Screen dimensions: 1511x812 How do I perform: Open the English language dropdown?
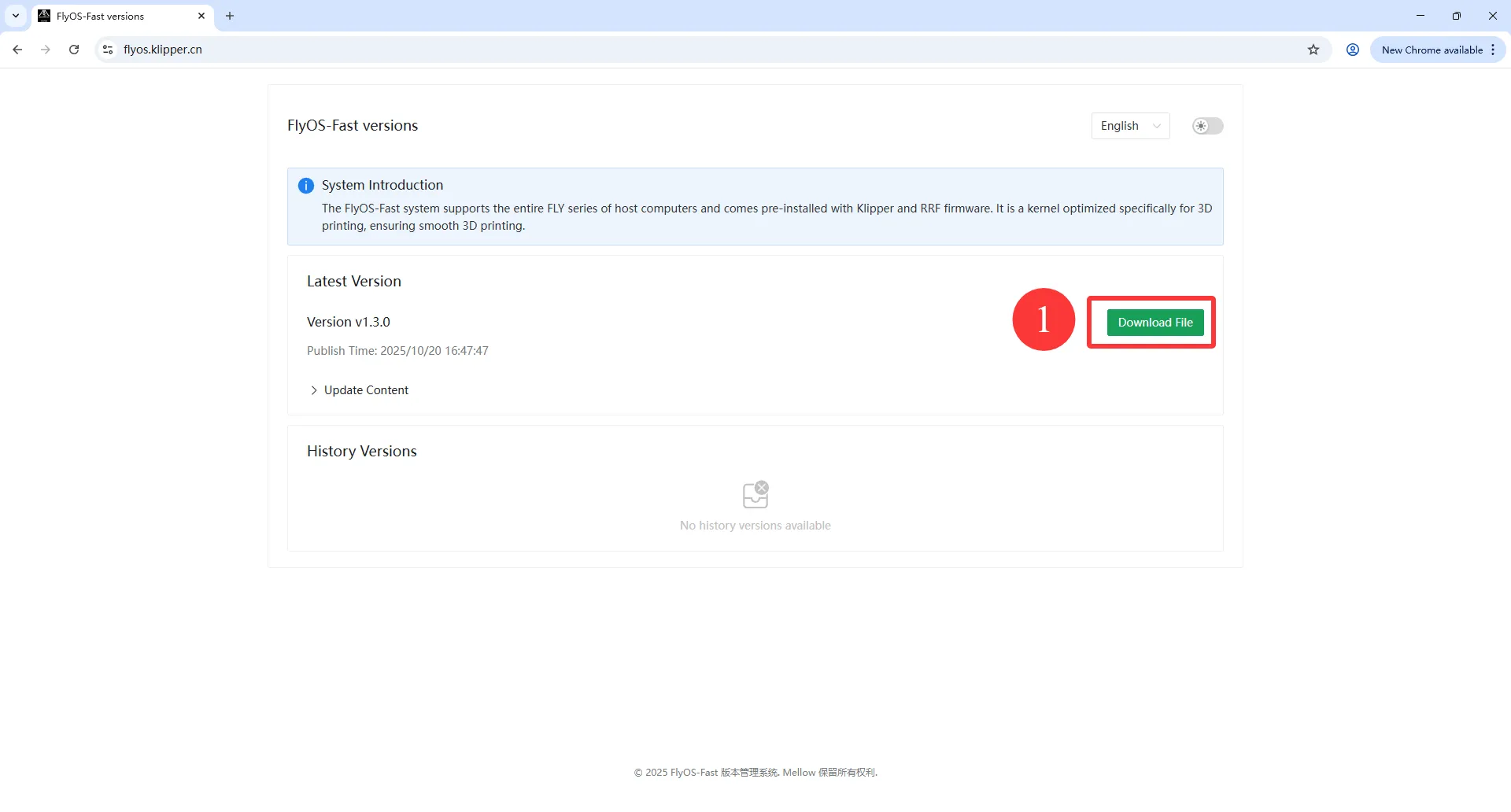(1130, 126)
